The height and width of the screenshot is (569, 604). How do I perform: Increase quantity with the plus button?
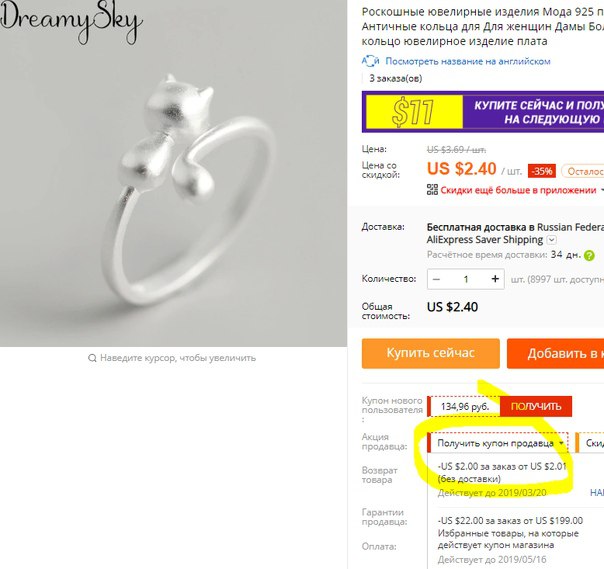495,279
